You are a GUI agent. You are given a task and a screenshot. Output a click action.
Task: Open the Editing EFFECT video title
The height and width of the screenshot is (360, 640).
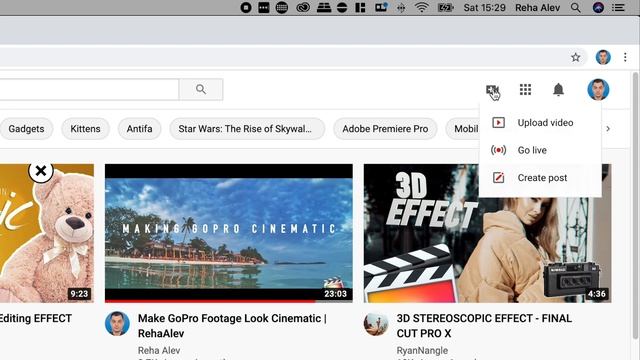[x=36, y=318]
